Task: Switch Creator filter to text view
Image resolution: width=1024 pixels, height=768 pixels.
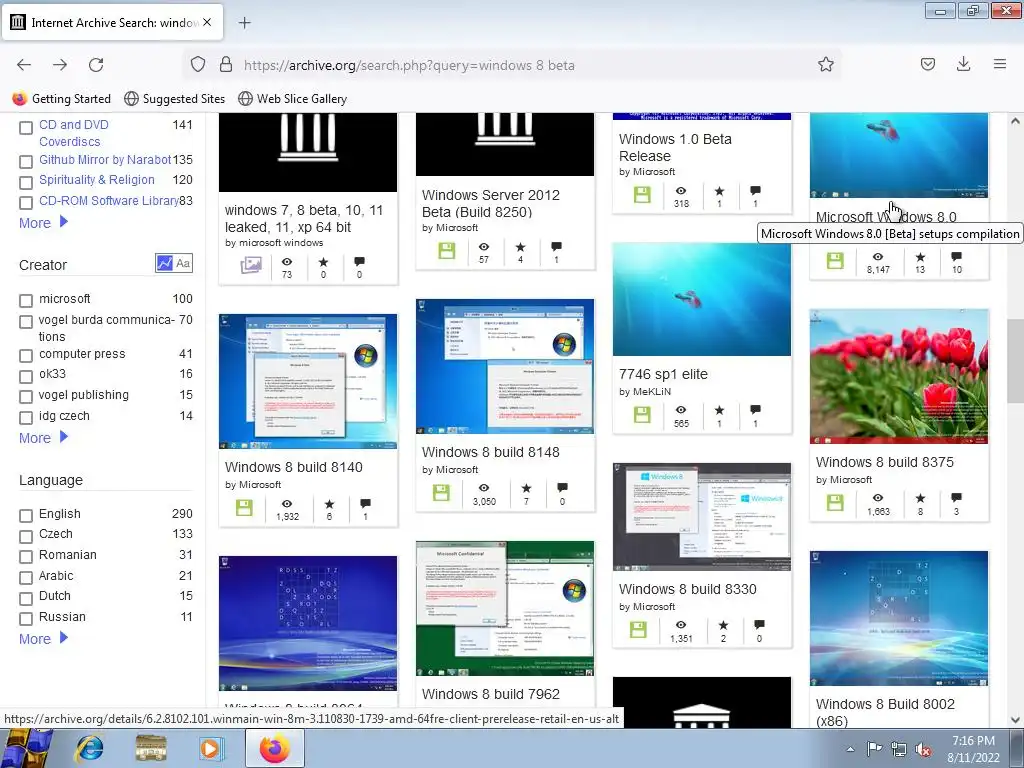Action: (184, 263)
